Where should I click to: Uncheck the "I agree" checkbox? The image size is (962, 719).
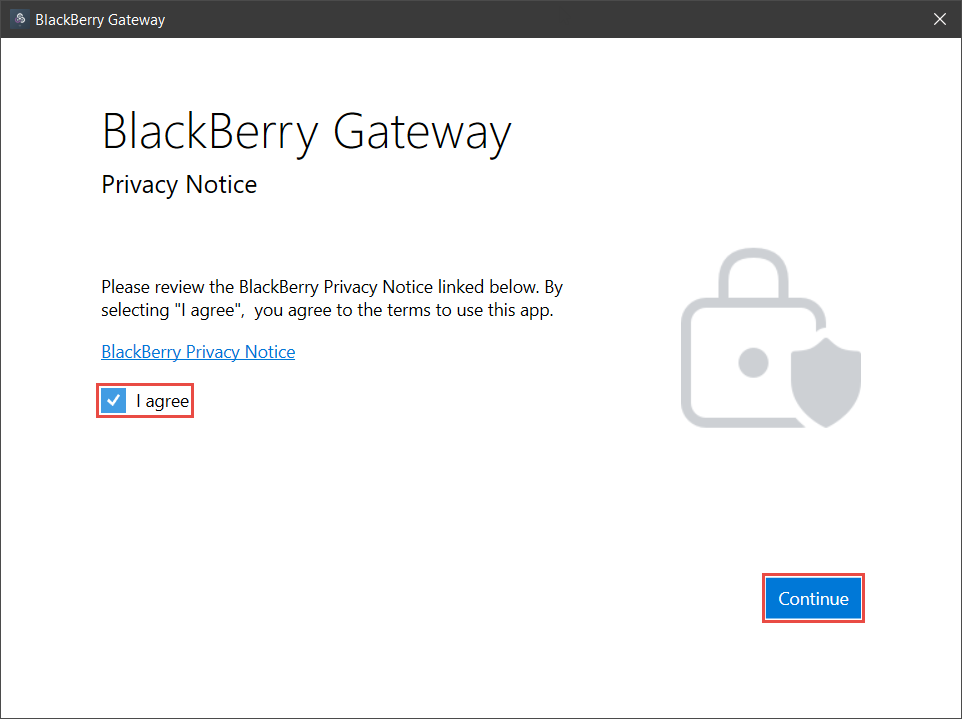114,401
